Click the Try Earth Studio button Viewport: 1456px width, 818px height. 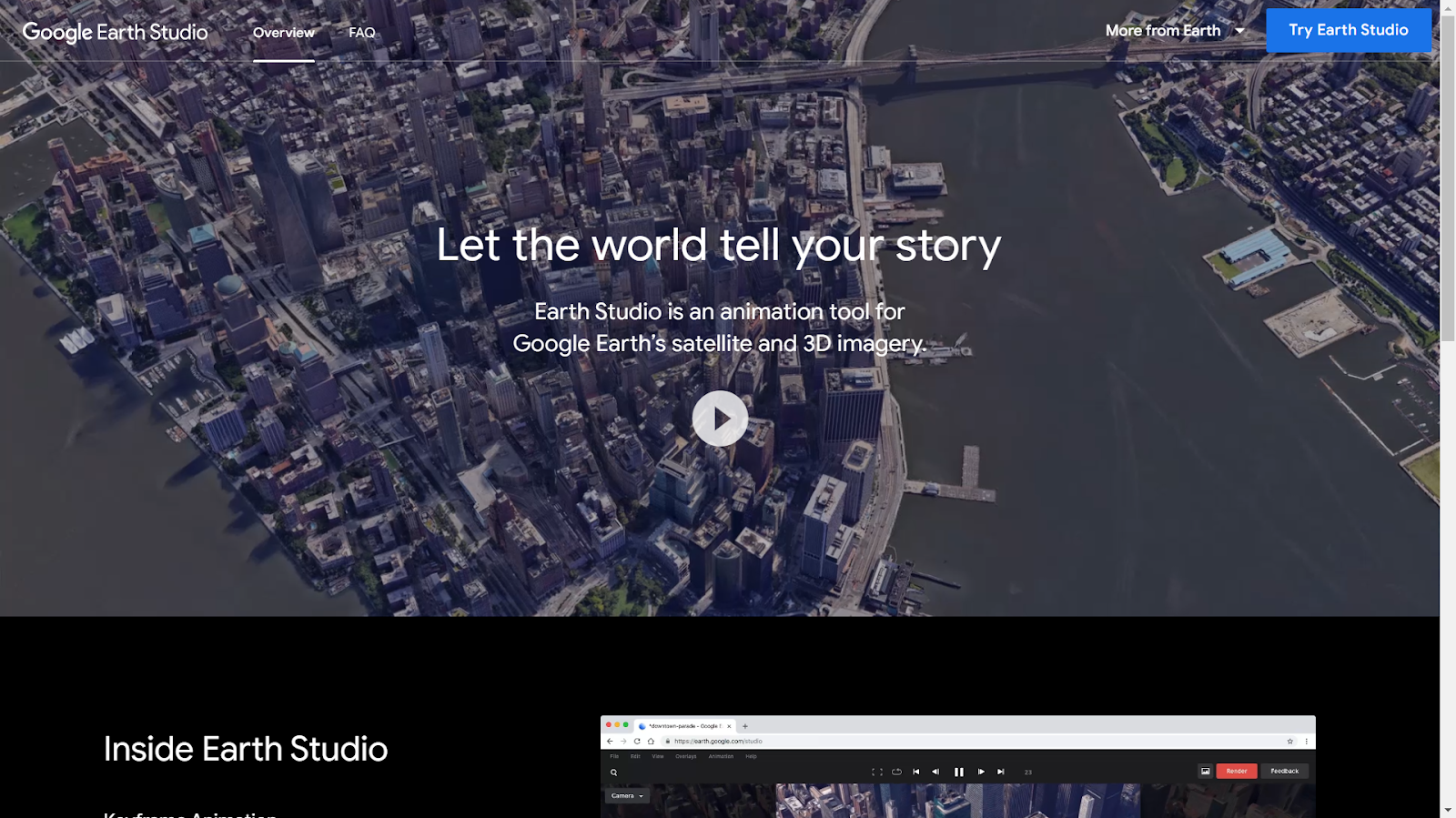click(x=1349, y=30)
